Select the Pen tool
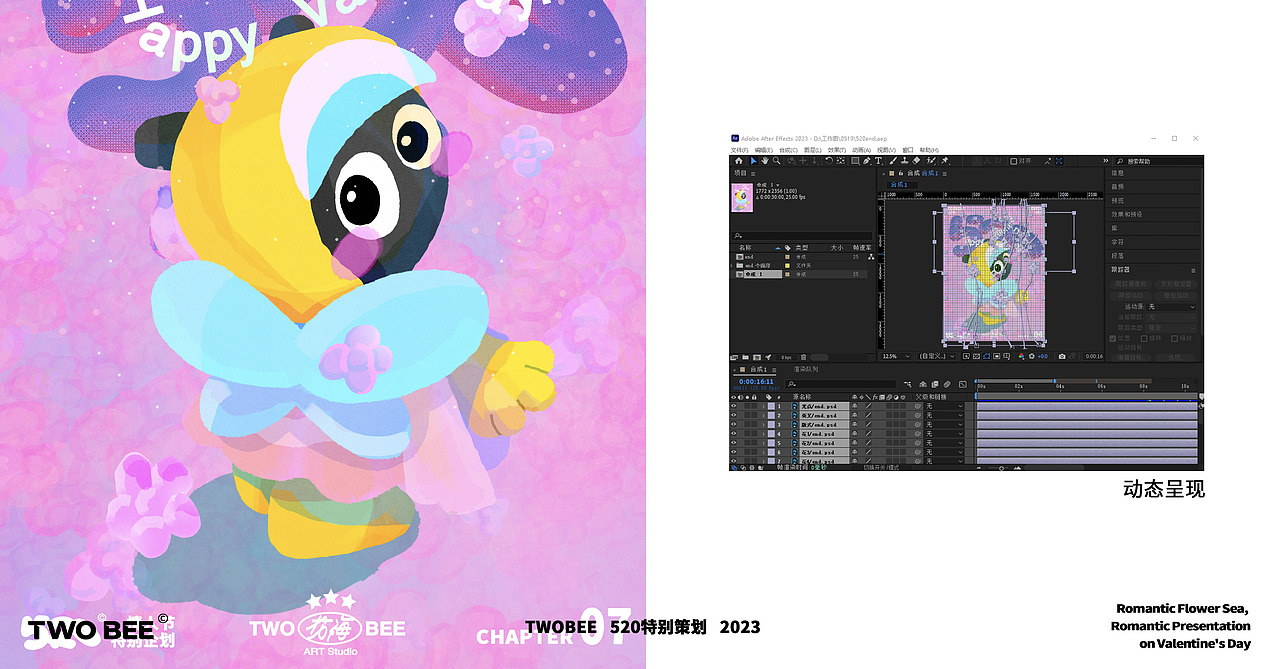1280x669 pixels. click(x=866, y=161)
